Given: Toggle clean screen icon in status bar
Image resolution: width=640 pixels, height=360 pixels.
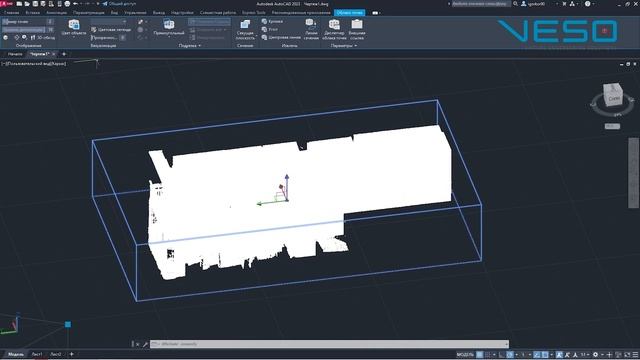Looking at the screenshot, I should coord(627,354).
